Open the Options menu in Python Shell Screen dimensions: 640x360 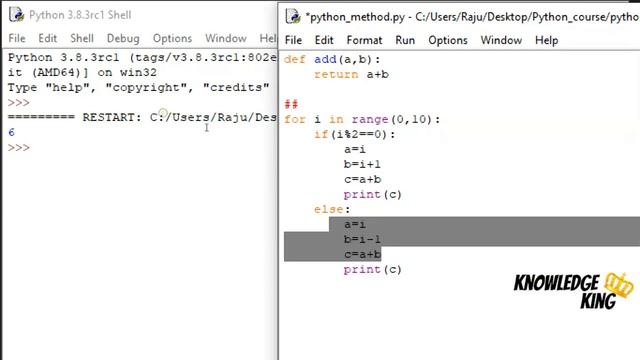(172, 38)
